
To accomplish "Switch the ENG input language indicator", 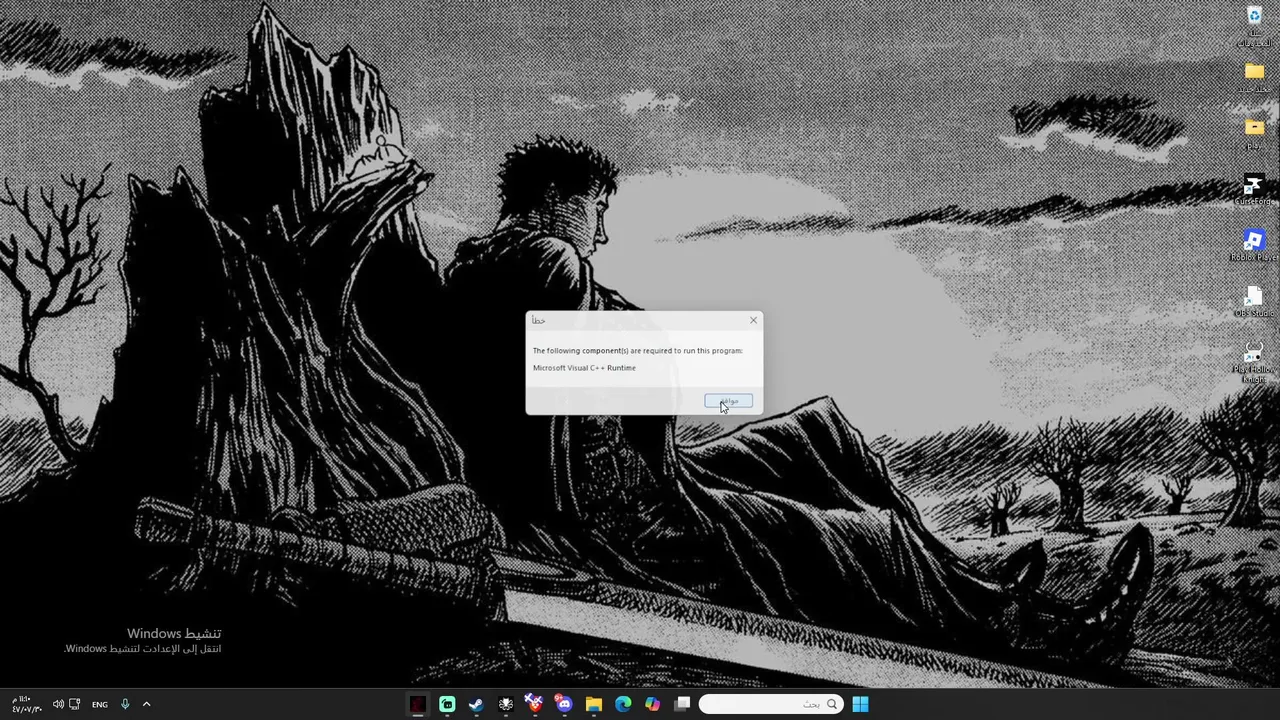I will (100, 704).
